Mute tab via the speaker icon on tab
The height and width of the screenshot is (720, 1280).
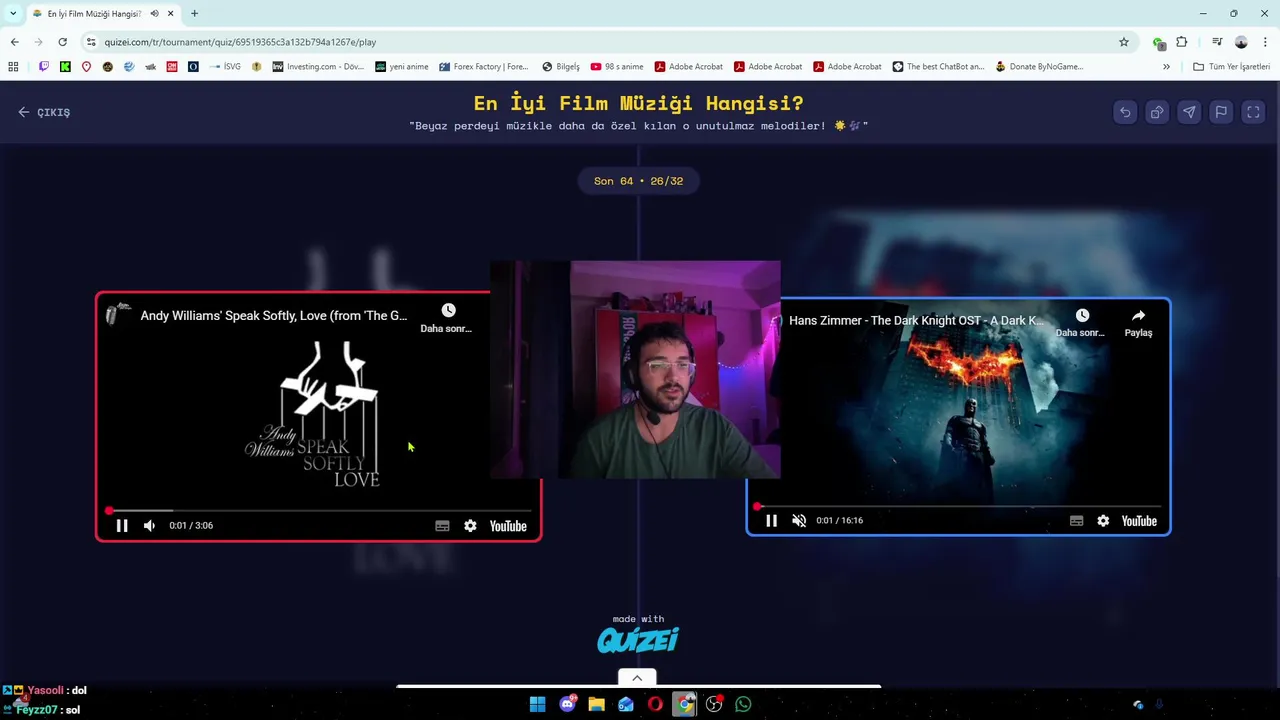click(154, 13)
